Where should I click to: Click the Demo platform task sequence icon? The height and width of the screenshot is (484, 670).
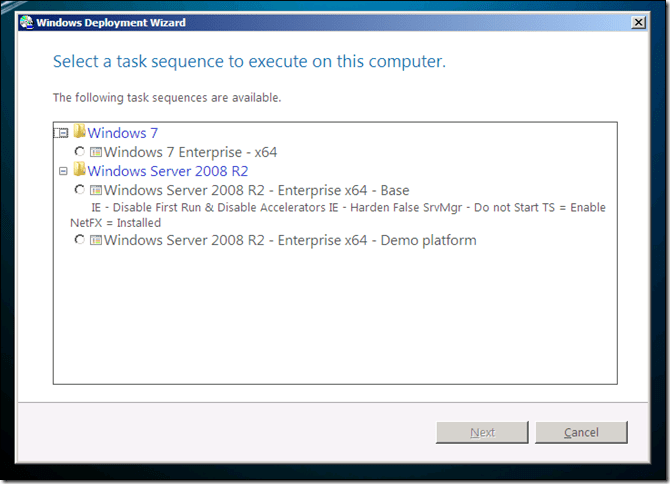[x=96, y=240]
